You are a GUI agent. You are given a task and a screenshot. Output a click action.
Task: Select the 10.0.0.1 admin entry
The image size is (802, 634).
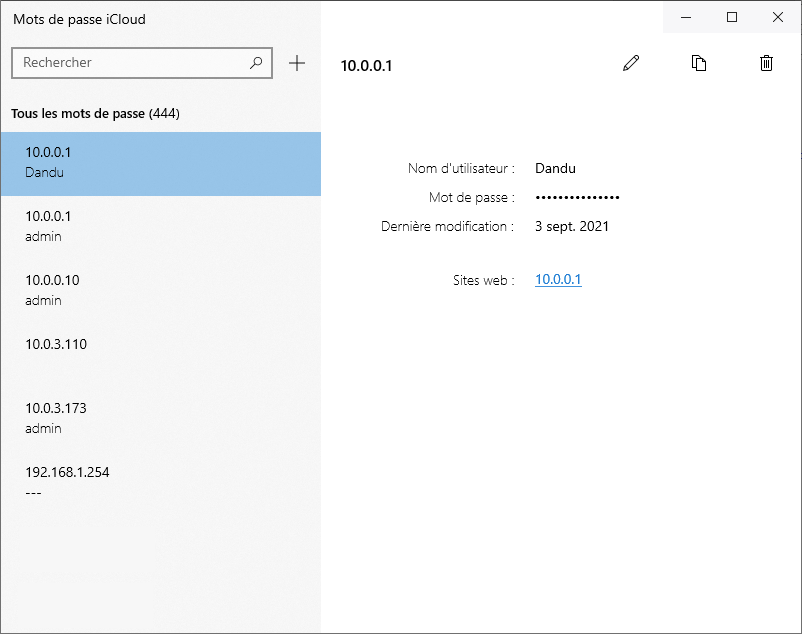161,228
